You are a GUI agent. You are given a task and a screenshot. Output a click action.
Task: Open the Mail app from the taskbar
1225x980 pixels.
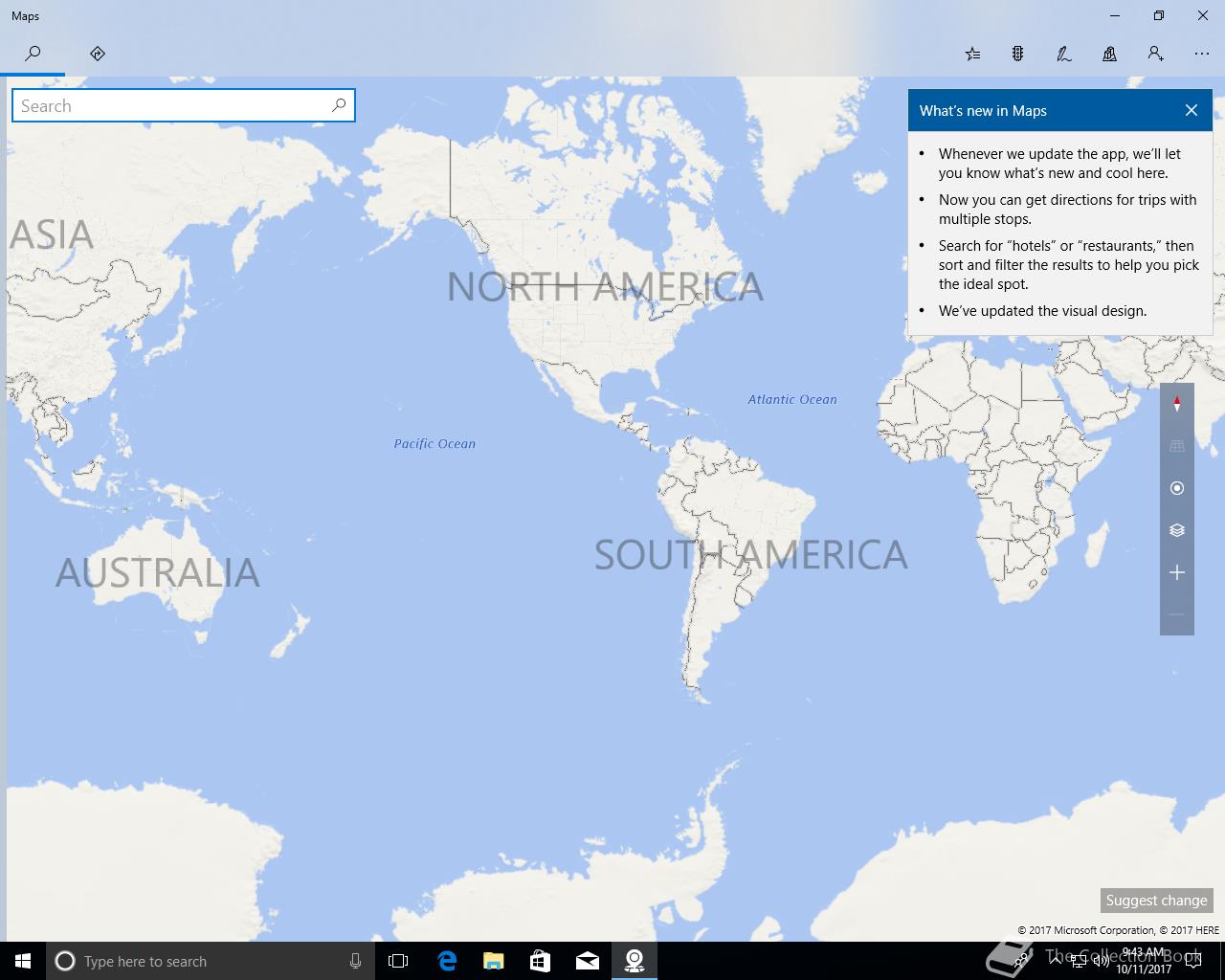(588, 961)
